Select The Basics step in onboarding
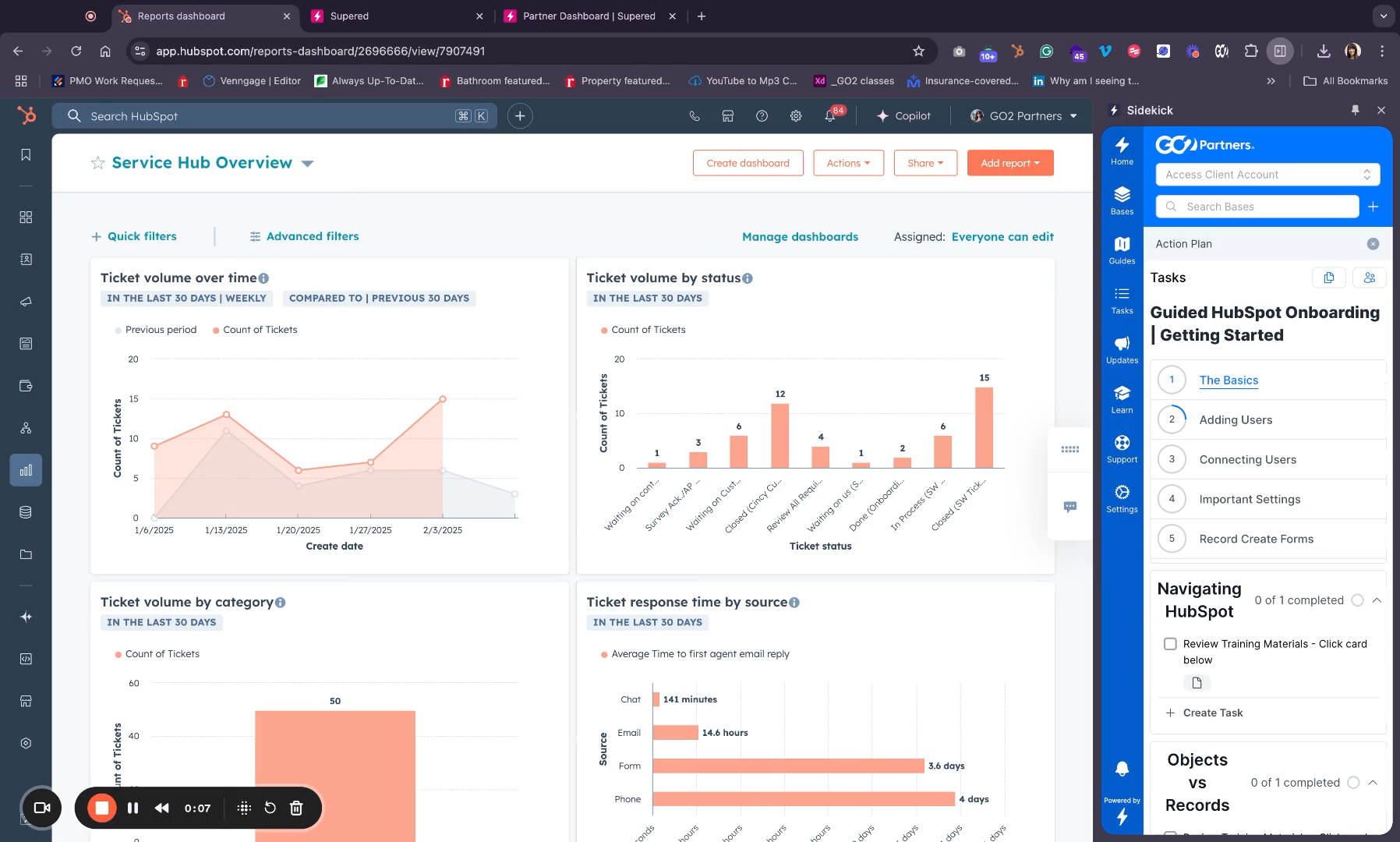 click(1229, 380)
